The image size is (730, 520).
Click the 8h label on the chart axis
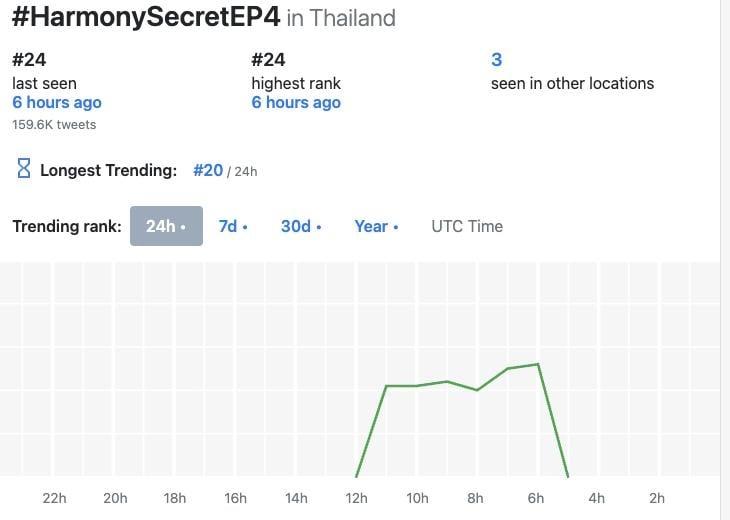[x=475, y=498]
